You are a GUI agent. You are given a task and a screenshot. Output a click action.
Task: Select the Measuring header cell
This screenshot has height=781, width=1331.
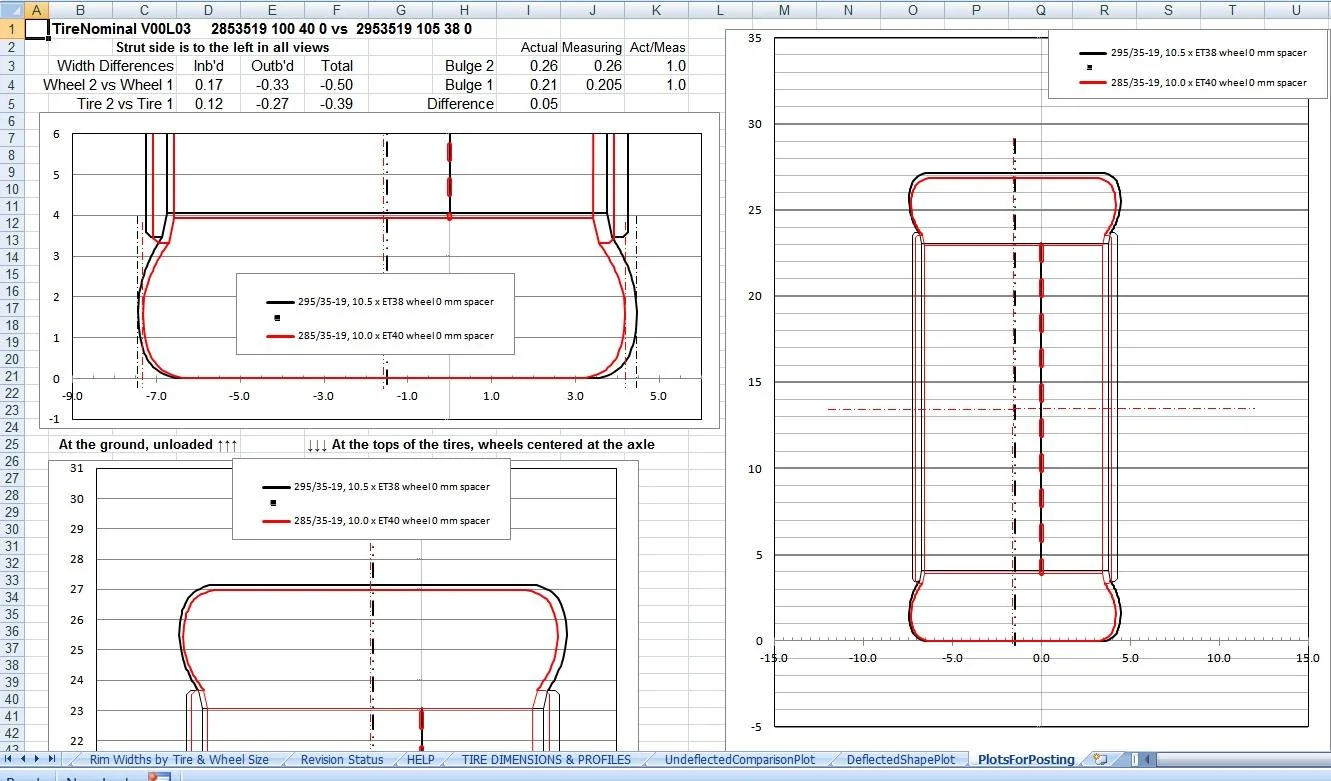[x=592, y=47]
